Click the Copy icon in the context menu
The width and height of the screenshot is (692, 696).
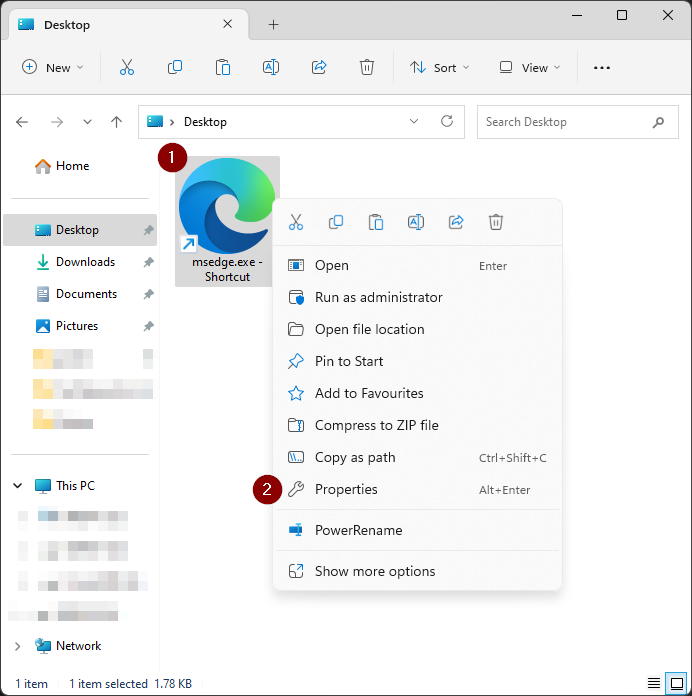(336, 222)
